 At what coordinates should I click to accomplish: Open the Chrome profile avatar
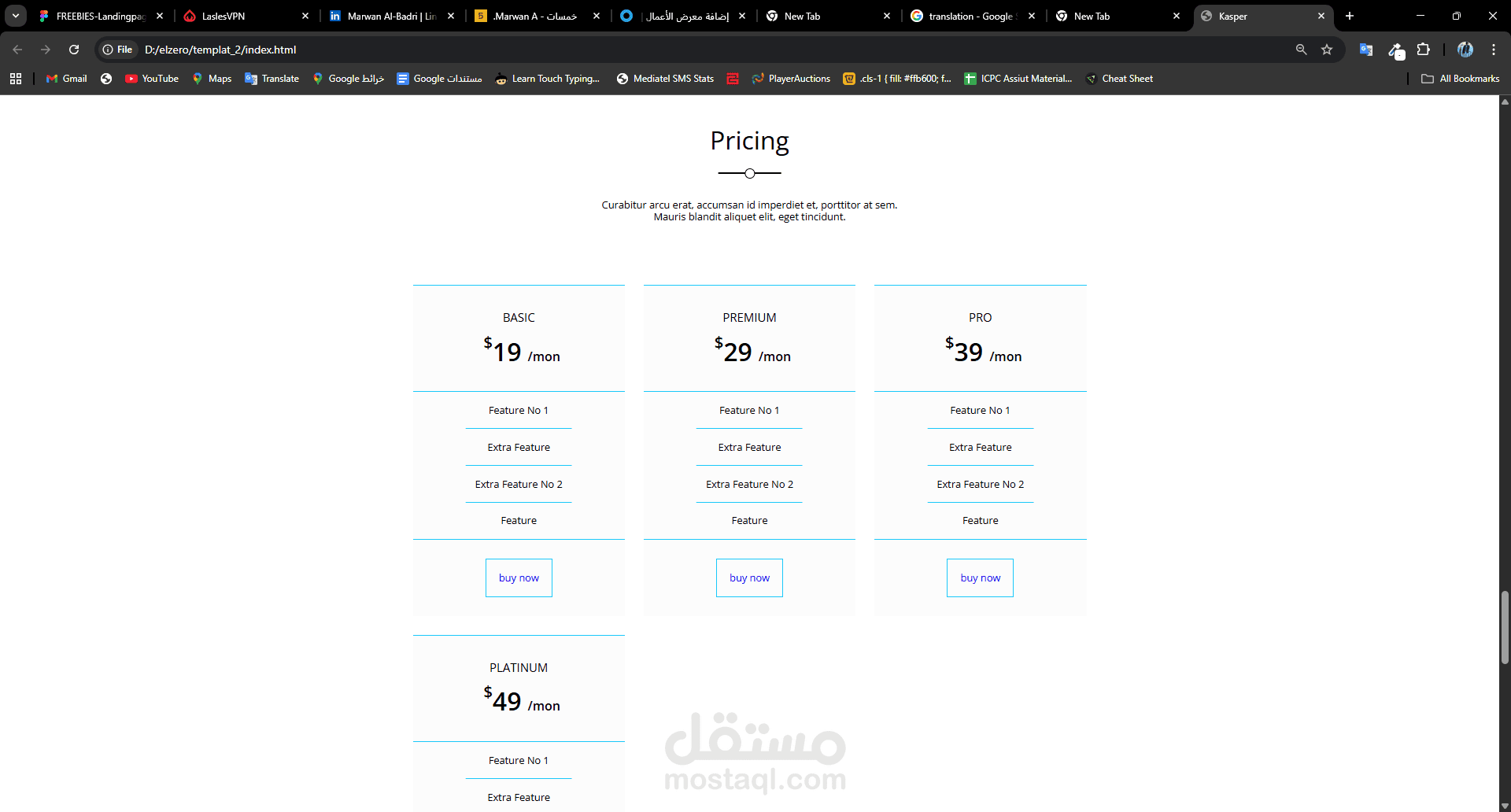(x=1465, y=50)
